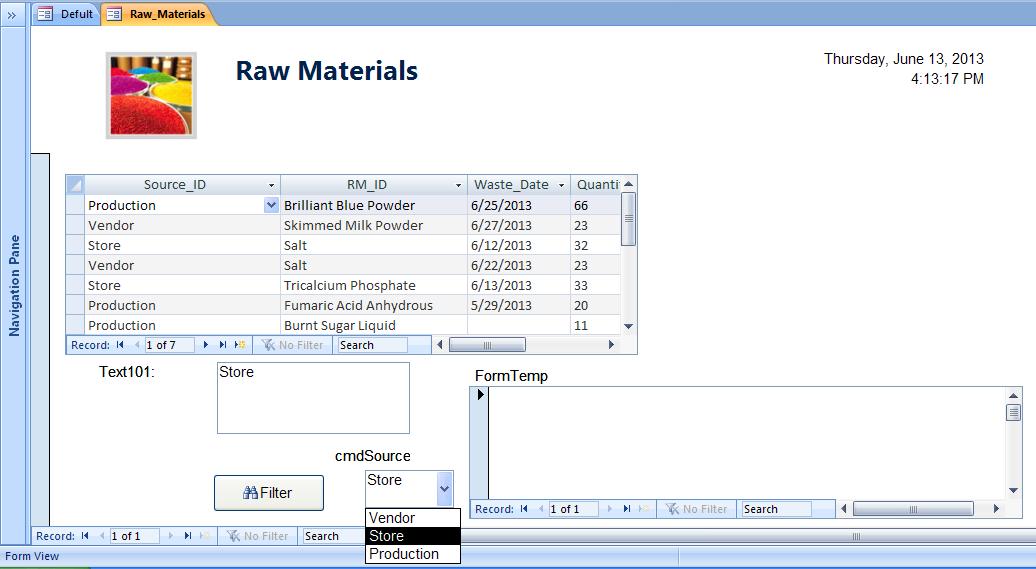
Task: Go to next record in the seven-record datasheet
Action: point(206,345)
